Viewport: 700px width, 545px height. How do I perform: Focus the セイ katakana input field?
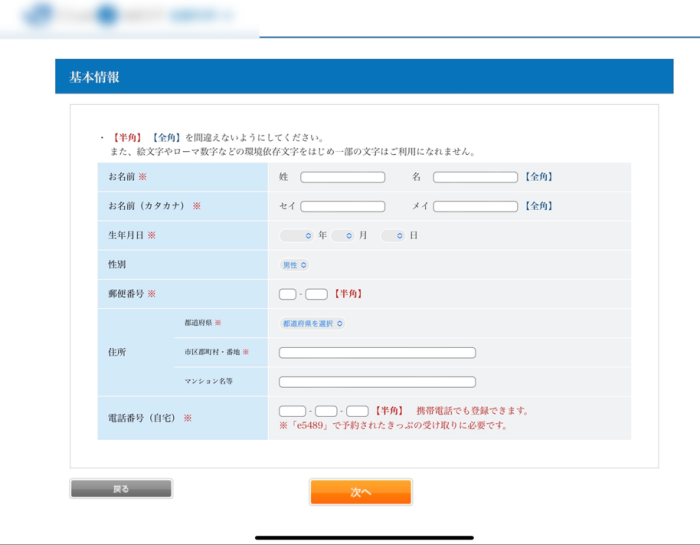click(342, 207)
